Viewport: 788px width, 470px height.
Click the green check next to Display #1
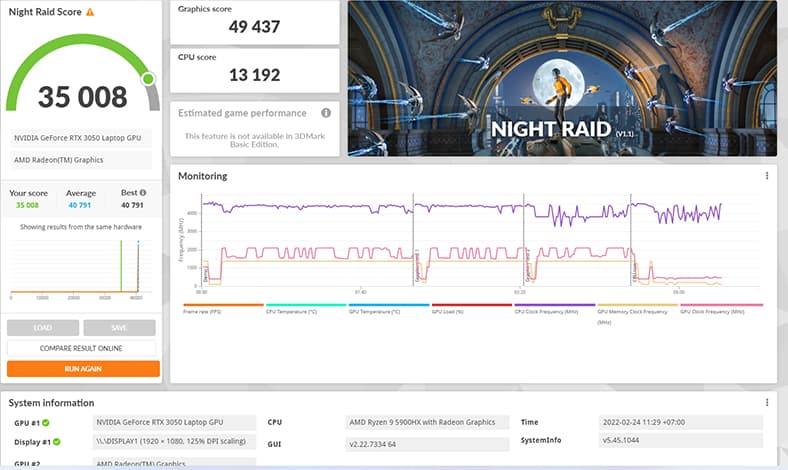pyautogui.click(x=57, y=442)
